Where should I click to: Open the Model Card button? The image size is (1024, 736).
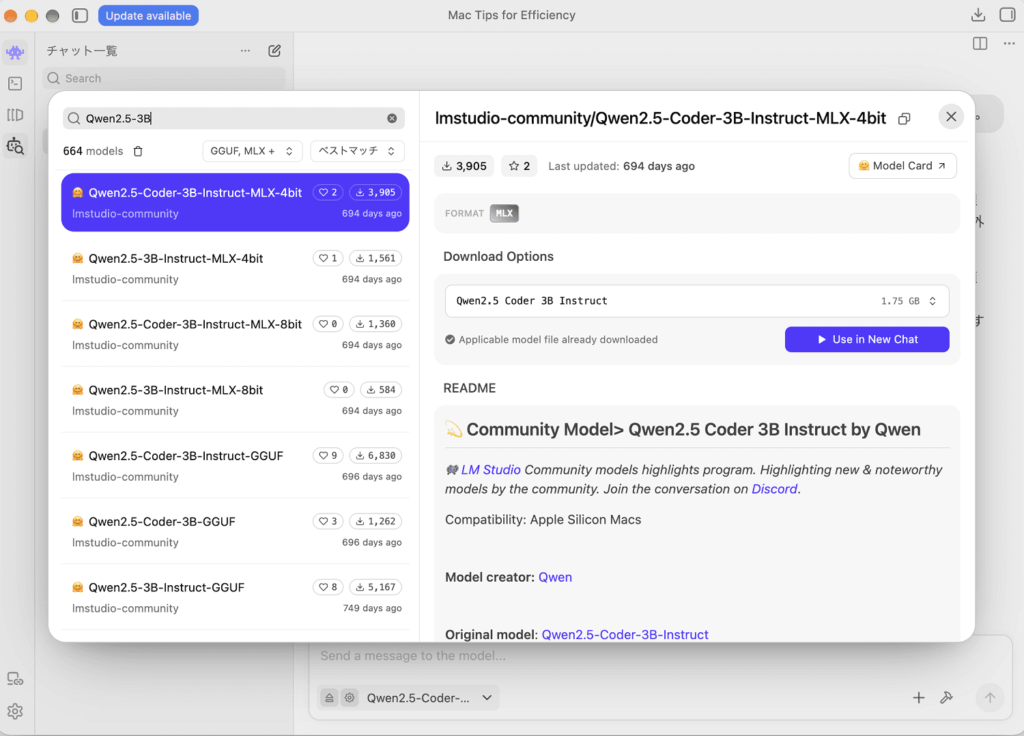tap(902, 166)
